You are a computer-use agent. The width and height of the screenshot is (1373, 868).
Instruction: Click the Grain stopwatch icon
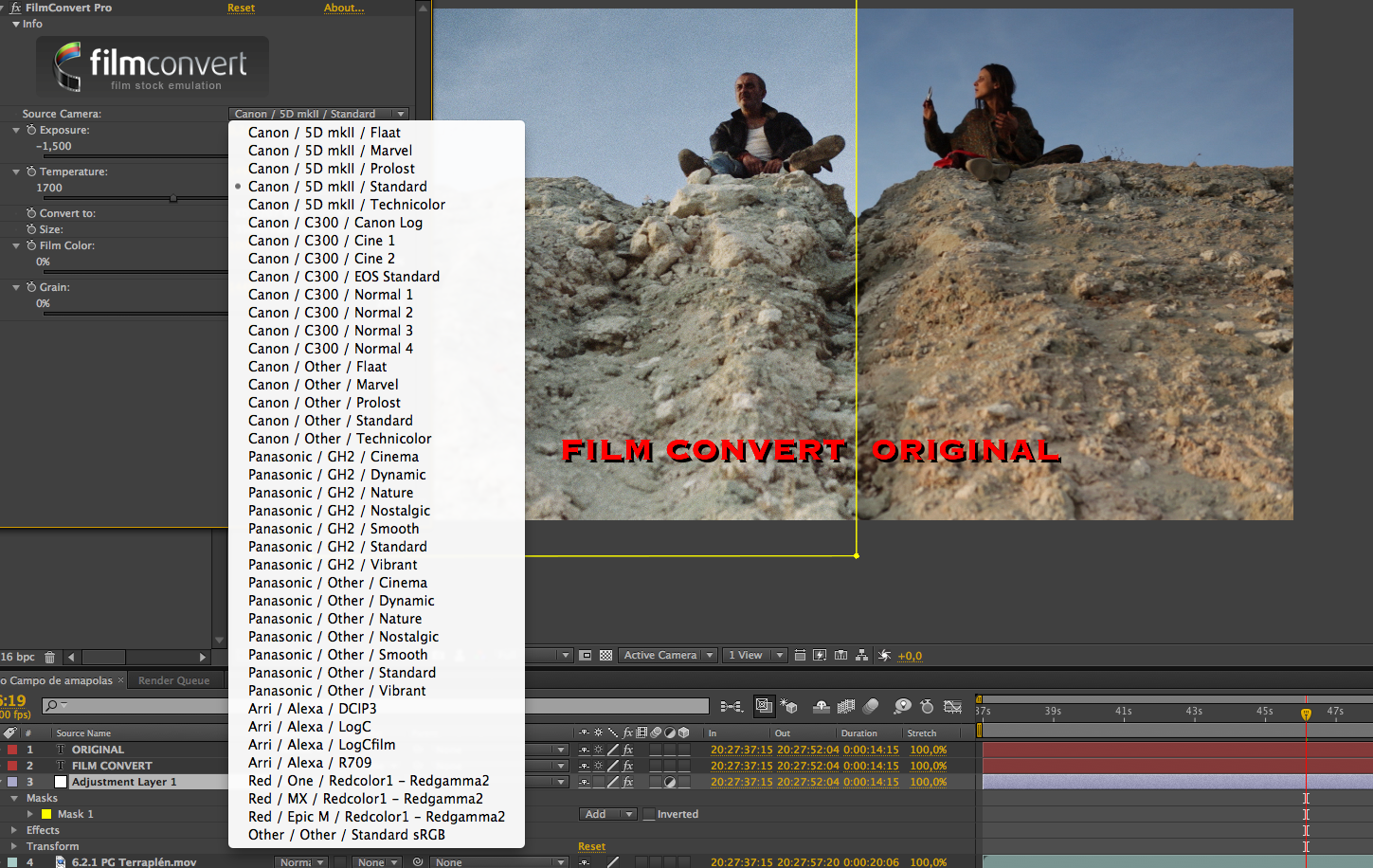pos(31,287)
